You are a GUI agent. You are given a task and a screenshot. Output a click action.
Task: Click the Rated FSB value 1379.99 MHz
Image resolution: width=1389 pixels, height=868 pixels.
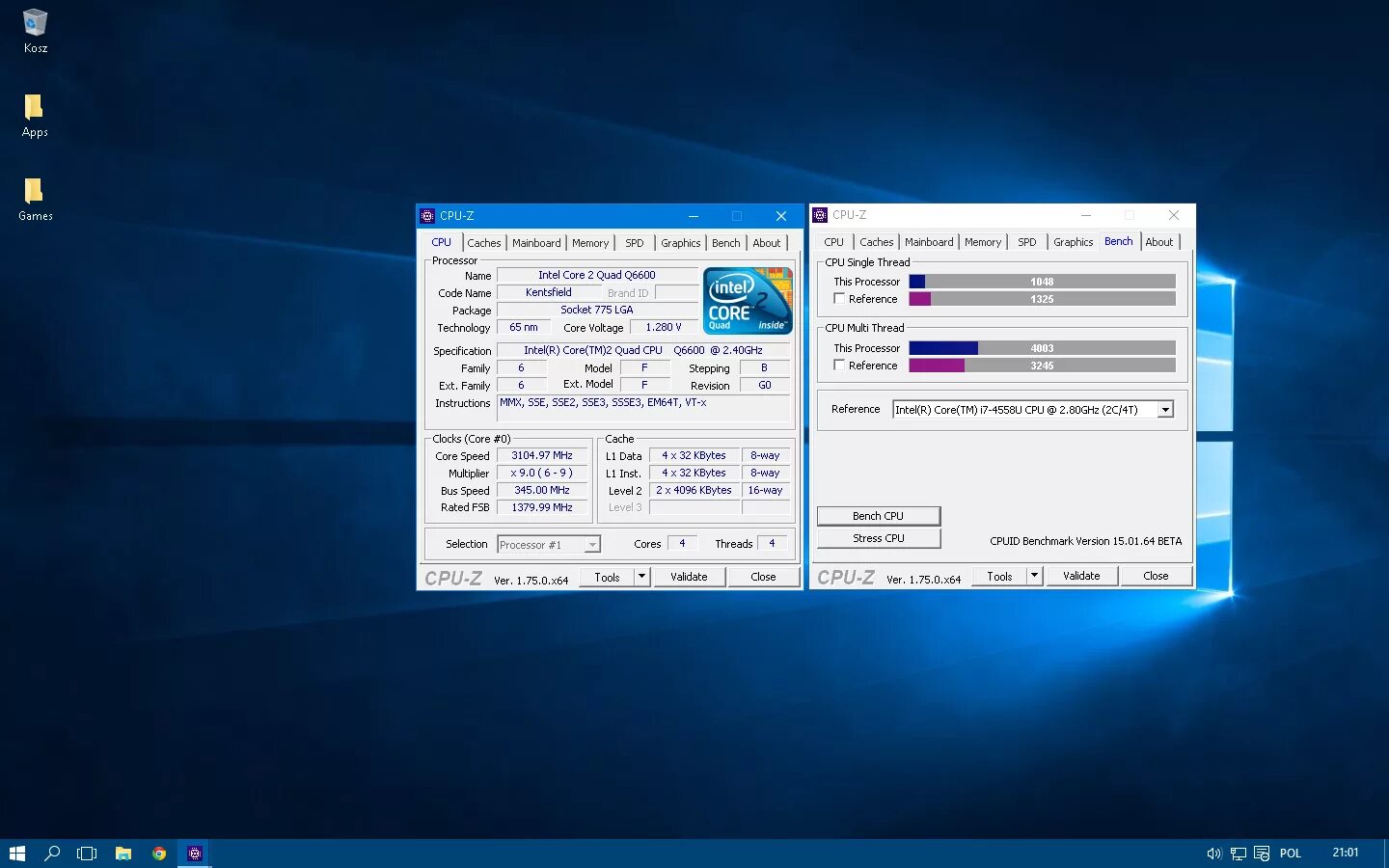click(x=542, y=507)
